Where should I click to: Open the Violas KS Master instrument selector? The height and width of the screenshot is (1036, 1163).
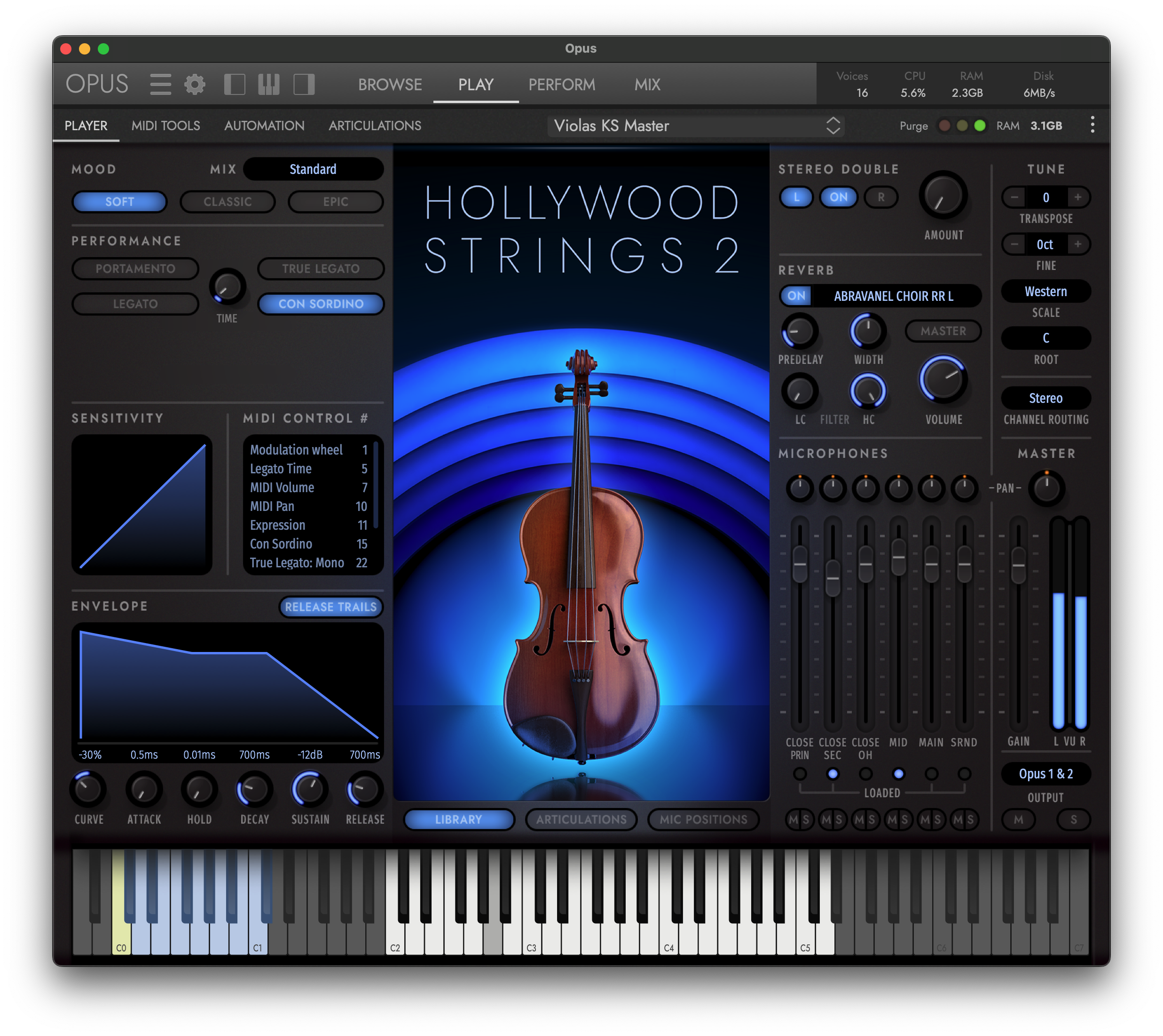696,126
